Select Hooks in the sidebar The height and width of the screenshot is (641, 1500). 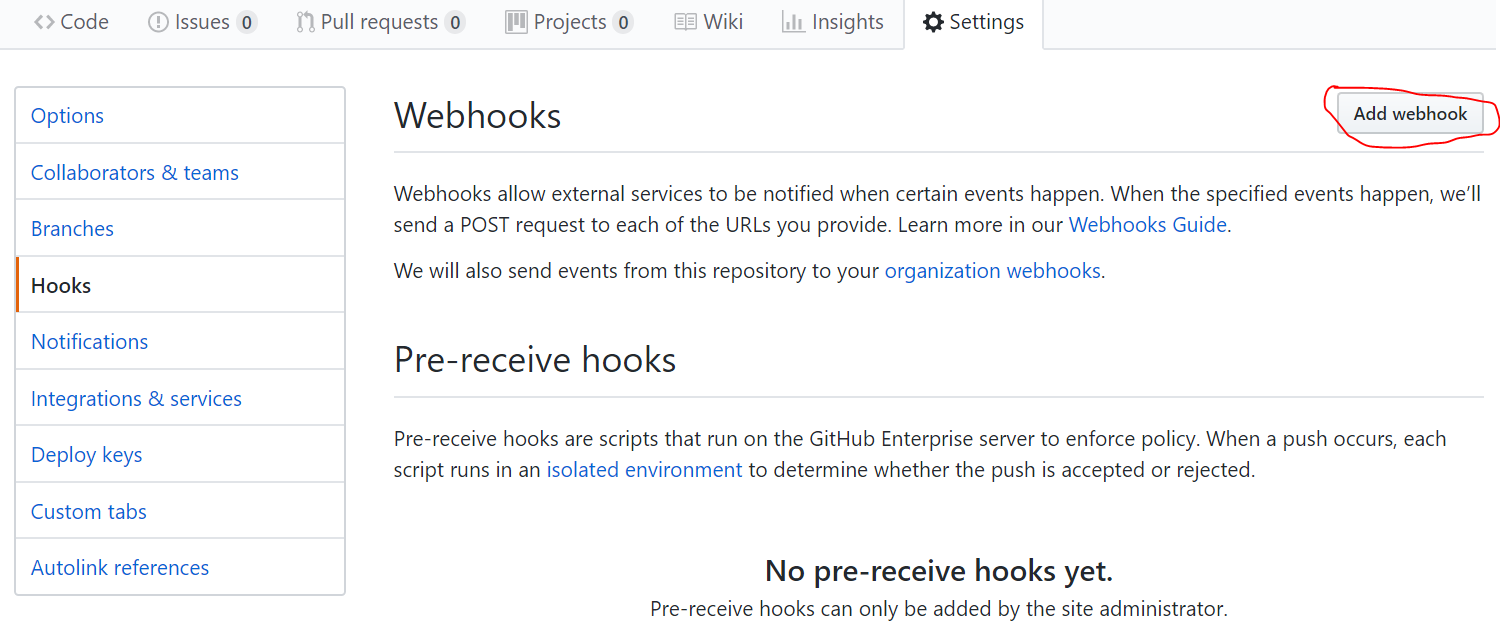180,285
